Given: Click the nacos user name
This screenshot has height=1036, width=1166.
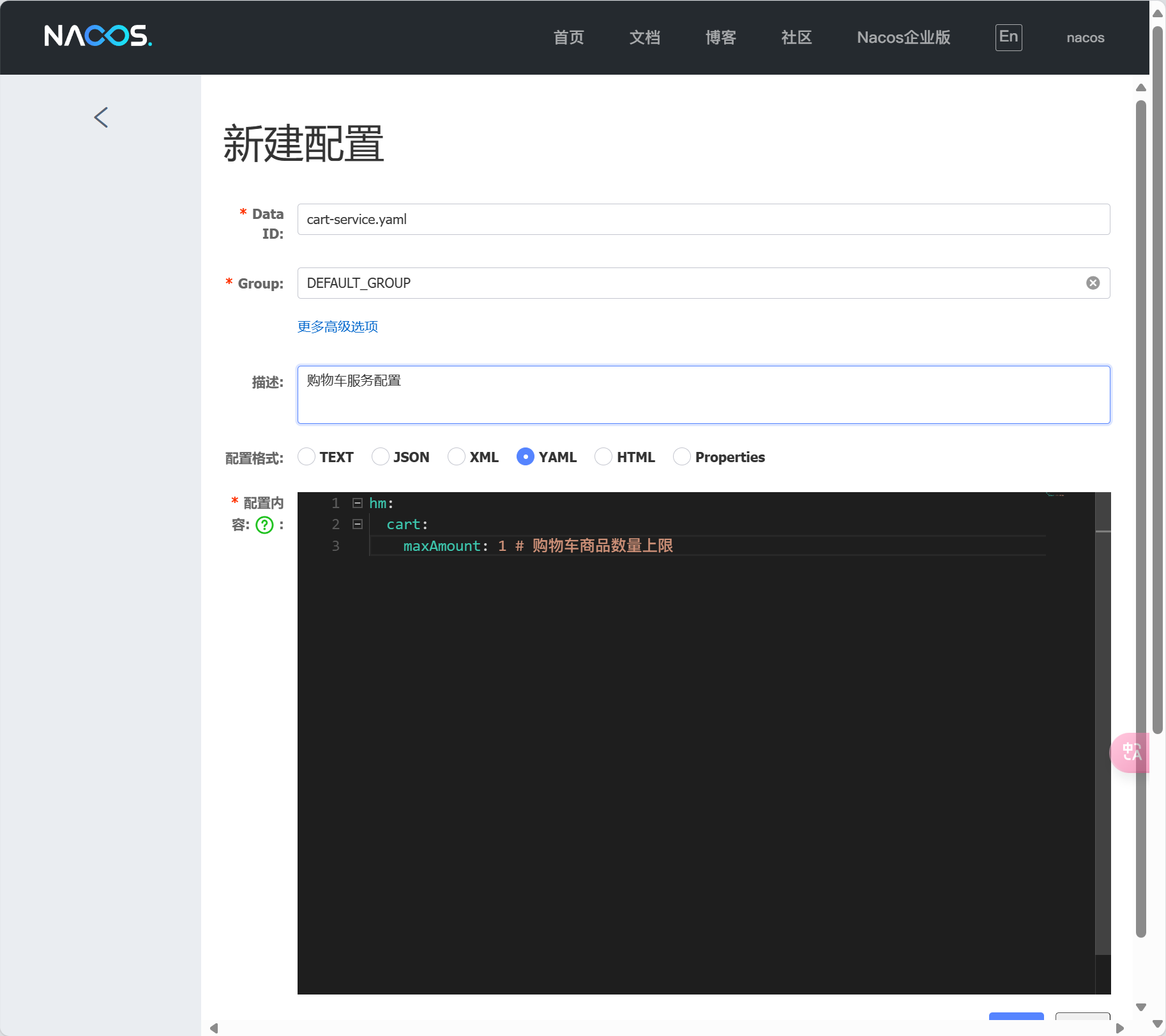Looking at the screenshot, I should point(1085,38).
